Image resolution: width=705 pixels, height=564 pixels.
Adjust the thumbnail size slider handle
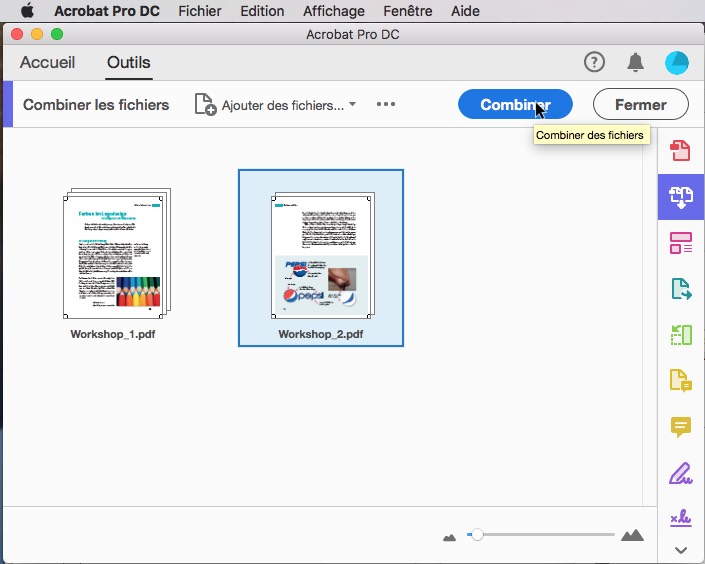477,535
